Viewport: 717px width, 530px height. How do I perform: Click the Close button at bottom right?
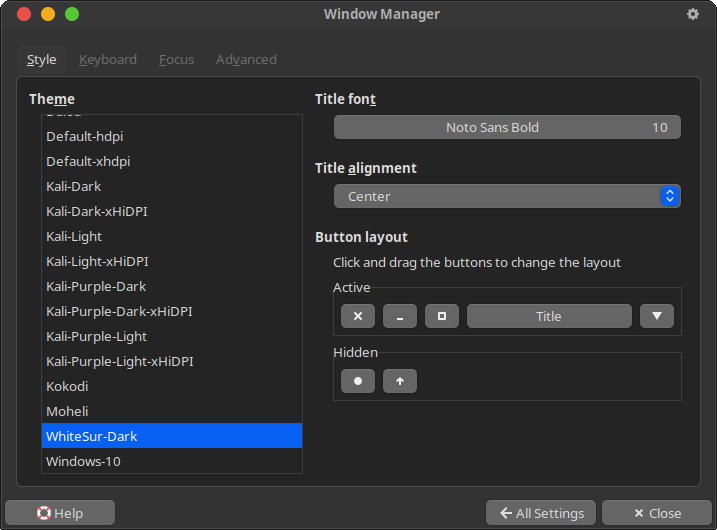(x=657, y=513)
